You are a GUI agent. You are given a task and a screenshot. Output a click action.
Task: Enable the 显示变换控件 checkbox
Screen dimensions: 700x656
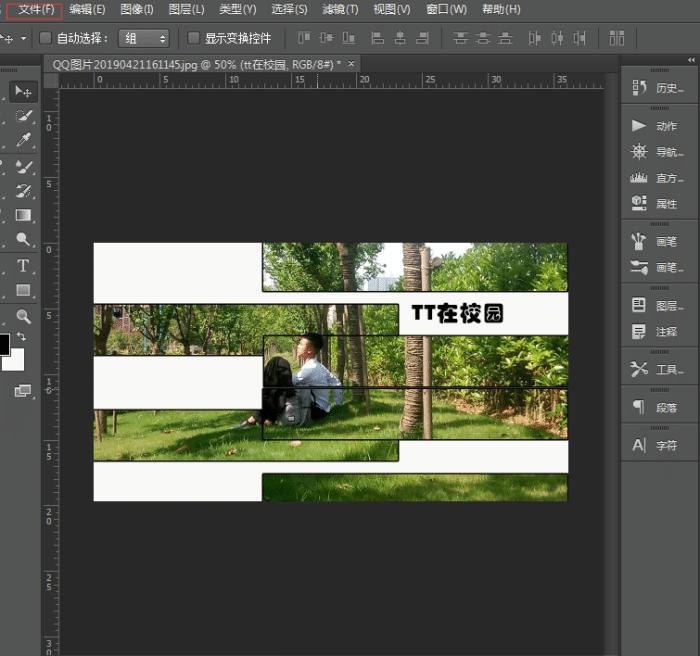[x=193, y=38]
